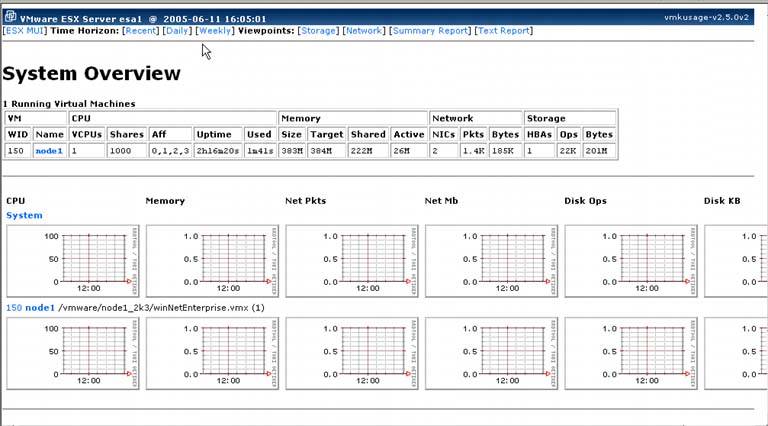768x426 pixels.
Task: Open the Storage viewpoint
Action: tap(318, 31)
